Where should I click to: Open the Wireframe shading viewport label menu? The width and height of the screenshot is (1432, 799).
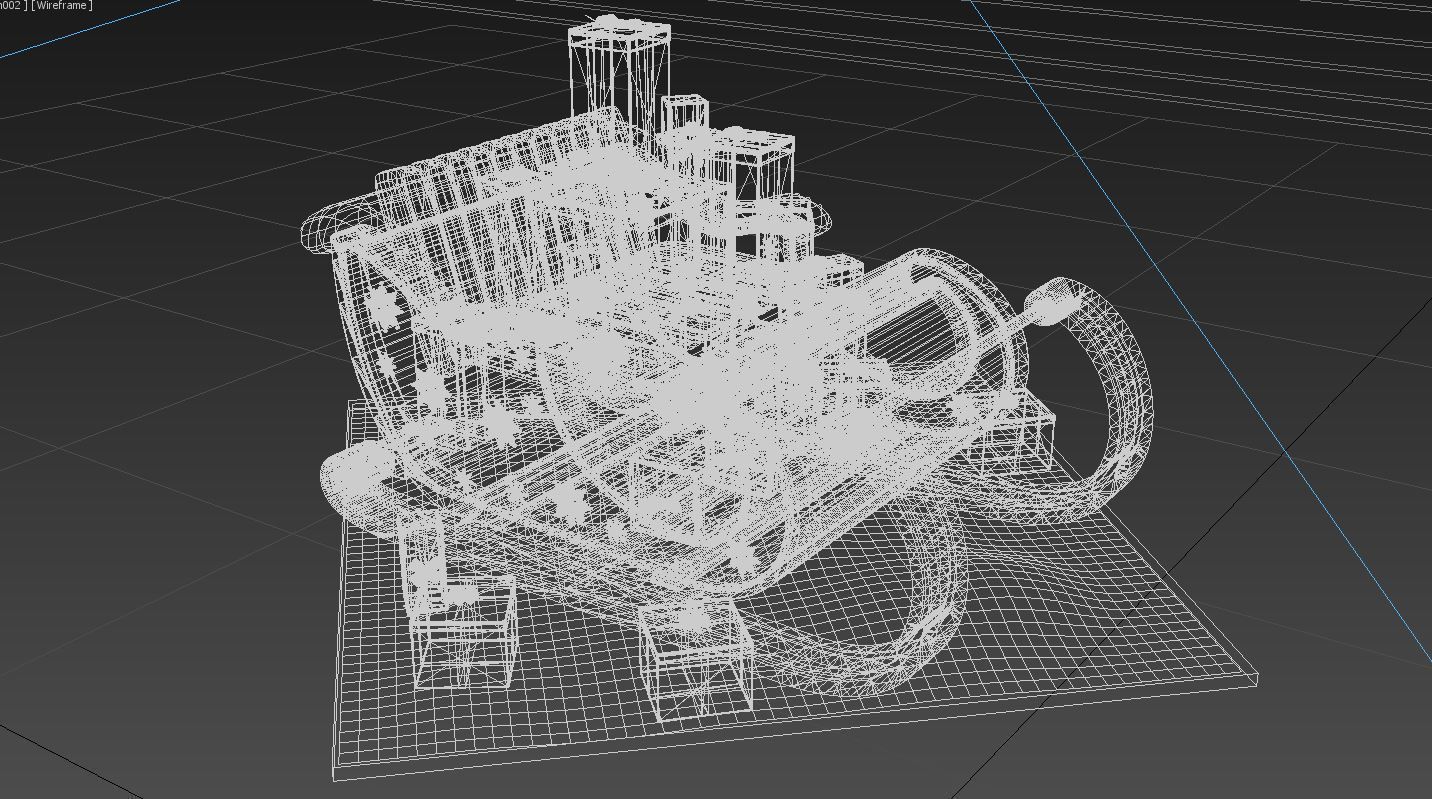coord(62,6)
